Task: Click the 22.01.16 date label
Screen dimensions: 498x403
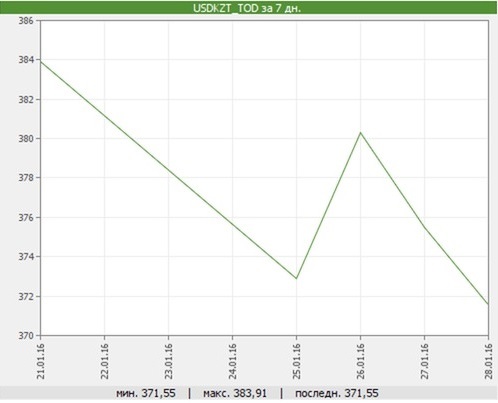Action: (x=105, y=361)
